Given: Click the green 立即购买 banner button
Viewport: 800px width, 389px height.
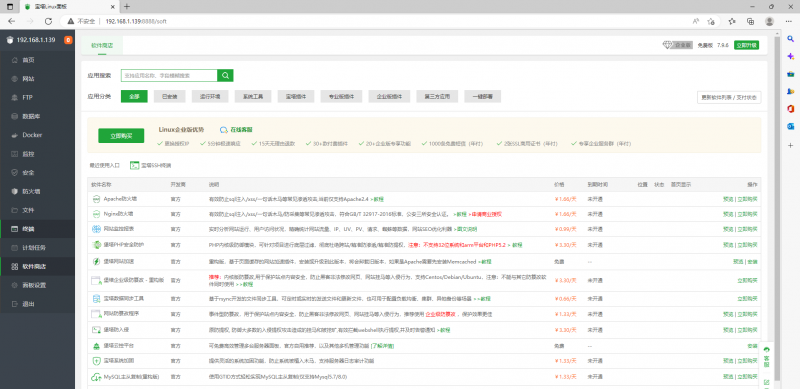Looking at the screenshot, I should tap(121, 136).
